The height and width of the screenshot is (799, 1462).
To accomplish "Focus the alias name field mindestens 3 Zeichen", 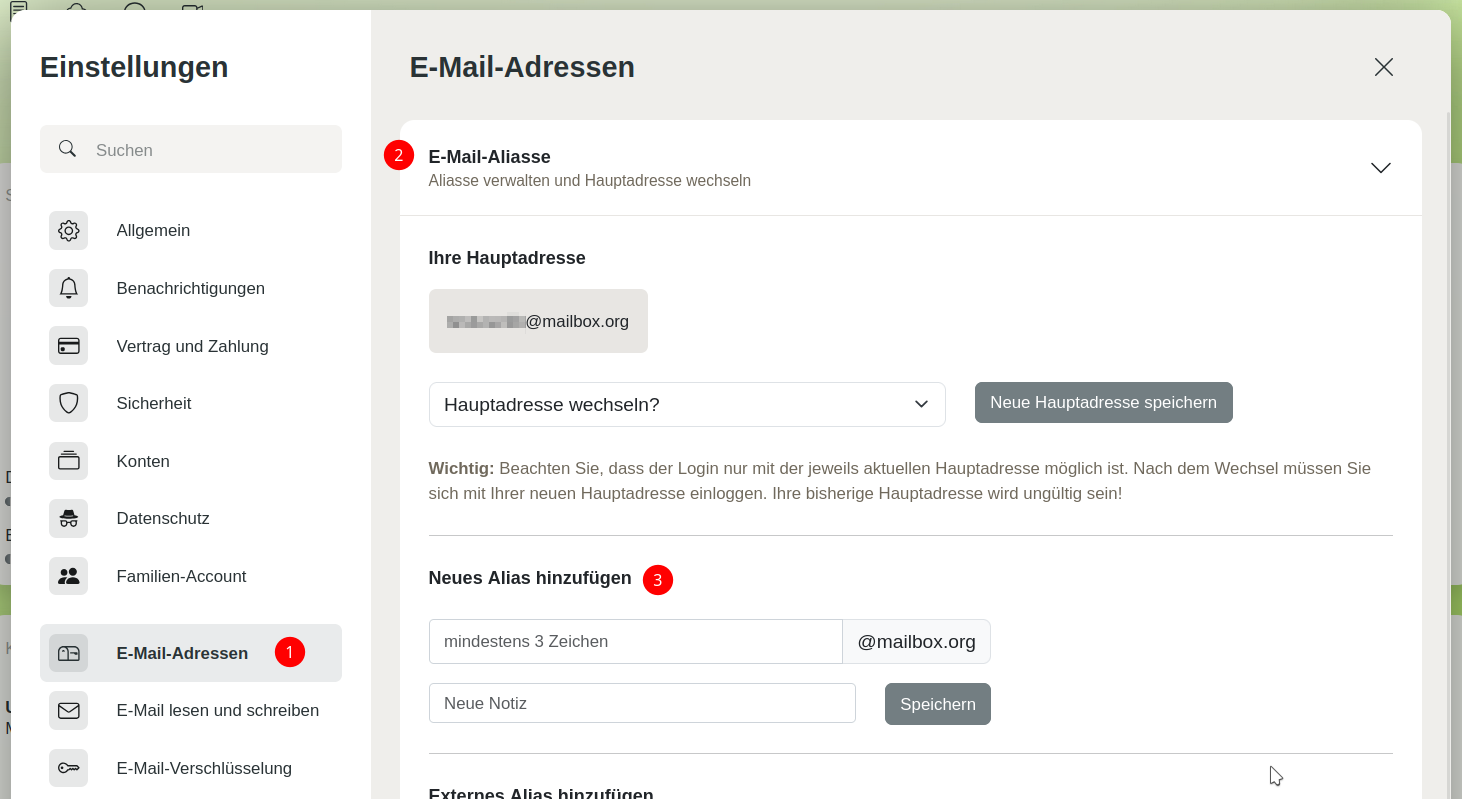I will [x=636, y=641].
